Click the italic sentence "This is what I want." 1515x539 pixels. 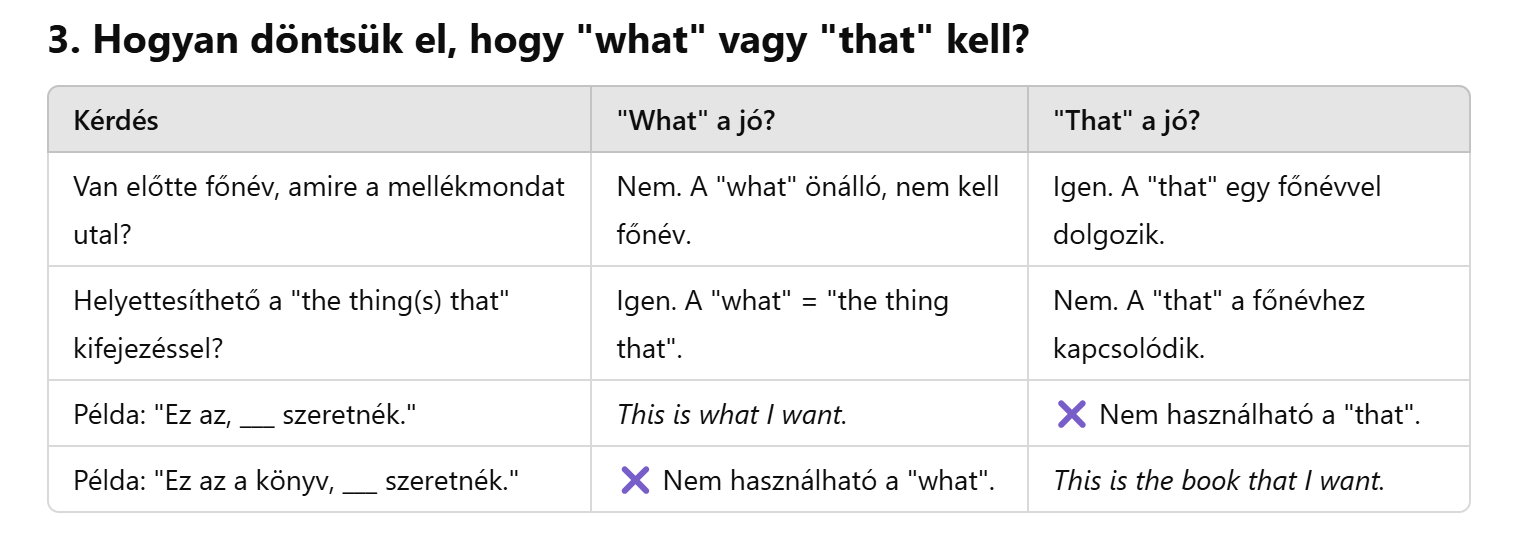pos(732,414)
